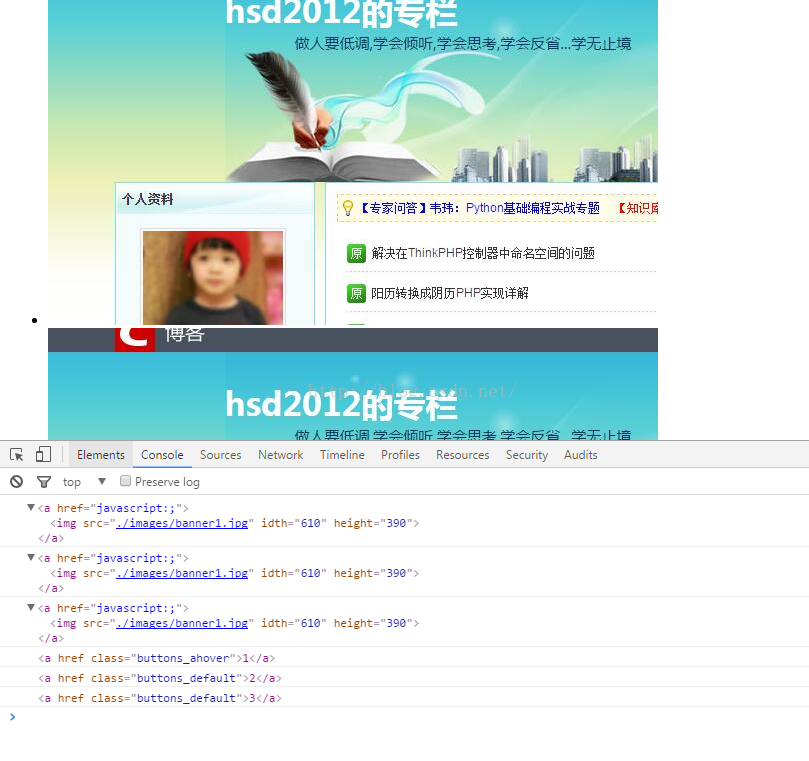Collapse the second logged anchor element
Screen dimensions: 809x761
pyautogui.click(x=31, y=558)
